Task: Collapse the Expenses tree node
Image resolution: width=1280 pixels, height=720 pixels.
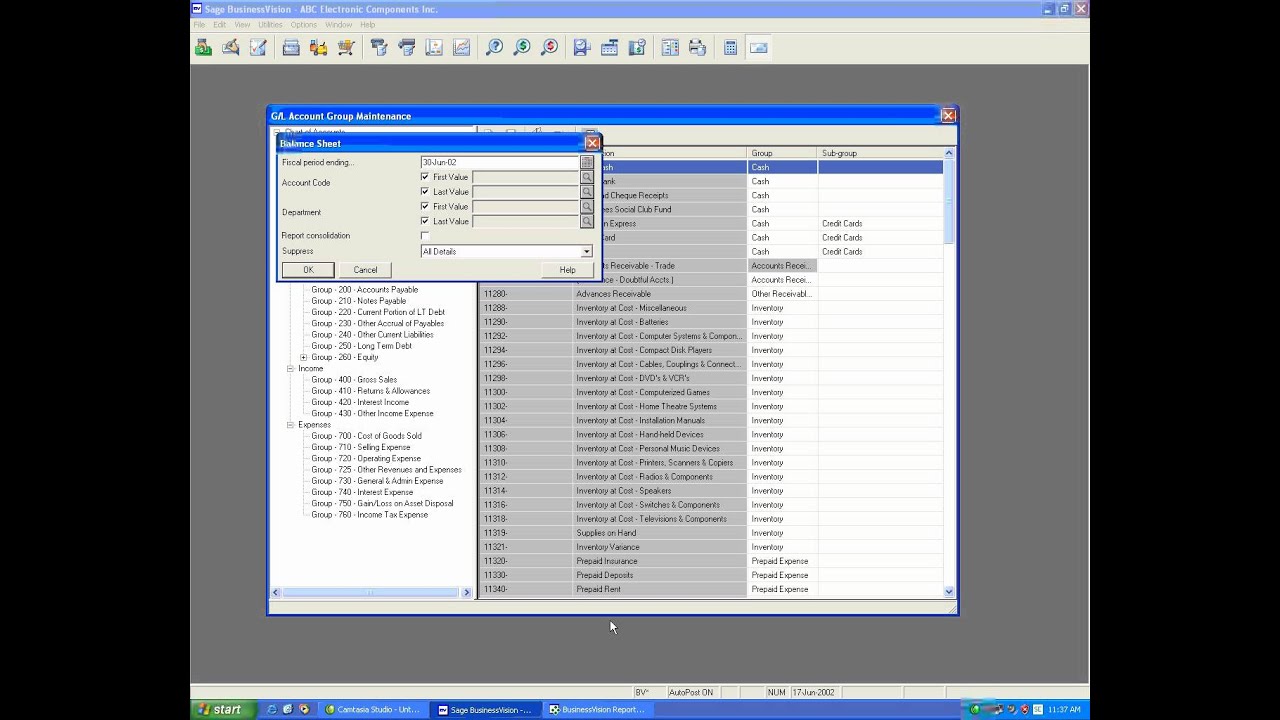Action: (x=290, y=425)
